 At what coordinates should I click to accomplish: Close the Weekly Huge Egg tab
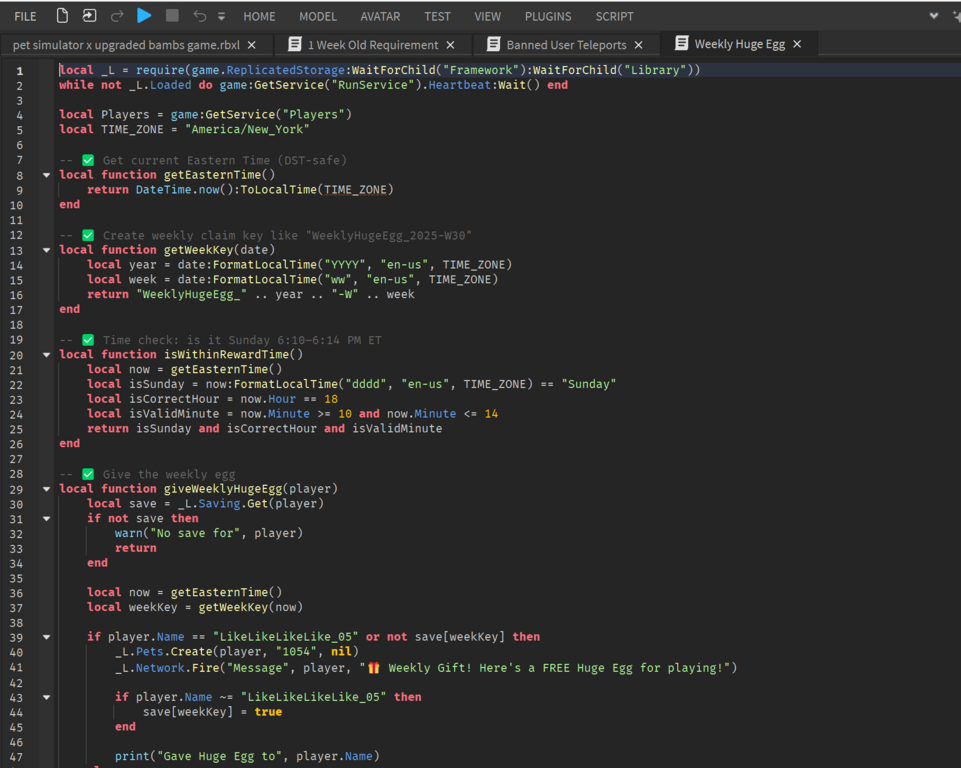click(x=797, y=44)
